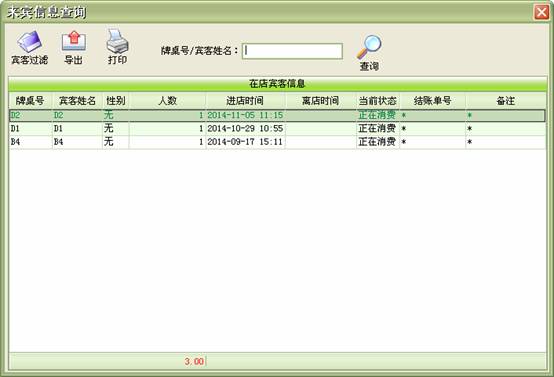Open the 宾客过滤 guest filter icon
The image size is (554, 377).
click(x=30, y=42)
